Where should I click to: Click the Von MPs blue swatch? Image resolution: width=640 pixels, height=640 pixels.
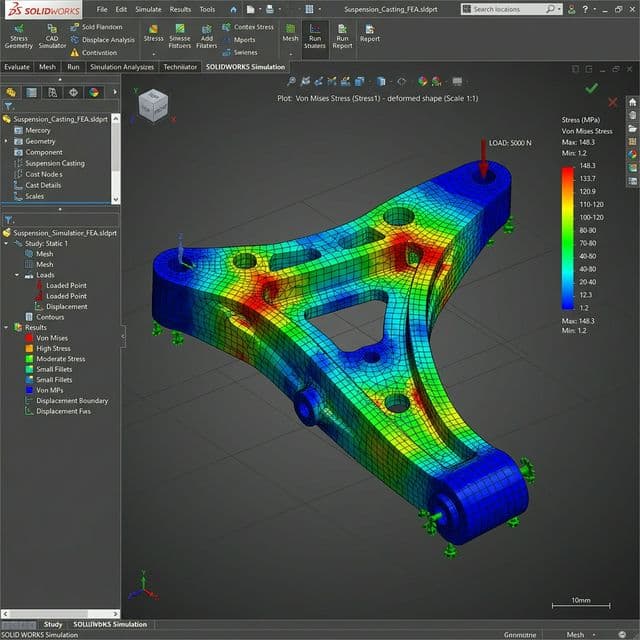coord(29,390)
